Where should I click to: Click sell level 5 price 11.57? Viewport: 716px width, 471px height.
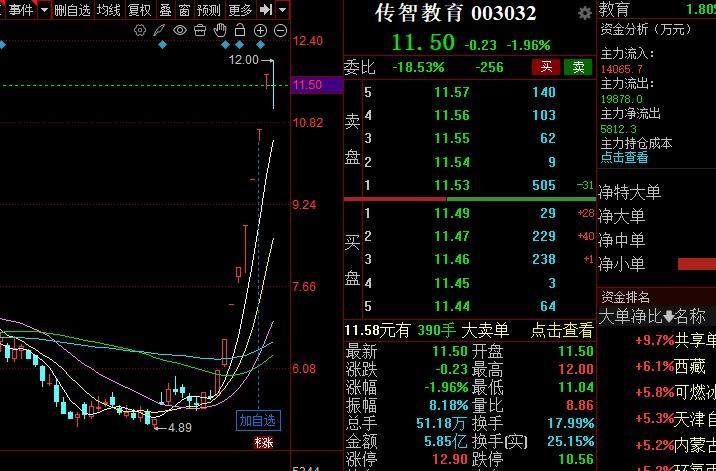[x=452, y=92]
